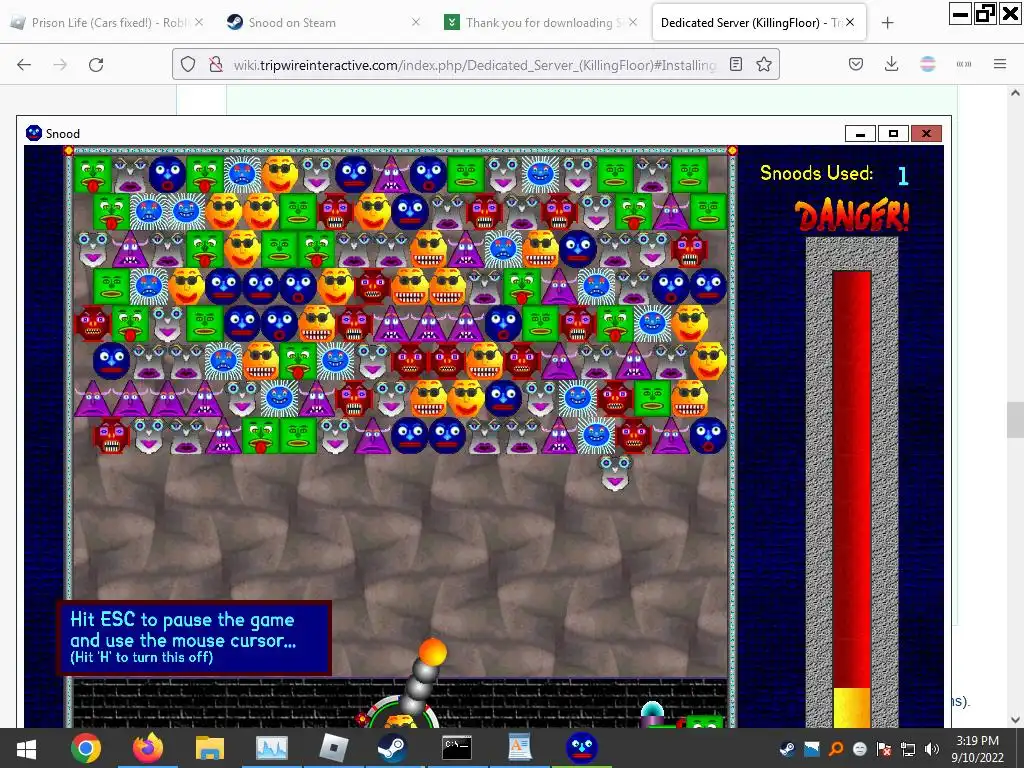The height and width of the screenshot is (768, 1024).
Task: Open the performance monitor taskbar app
Action: pos(272,748)
